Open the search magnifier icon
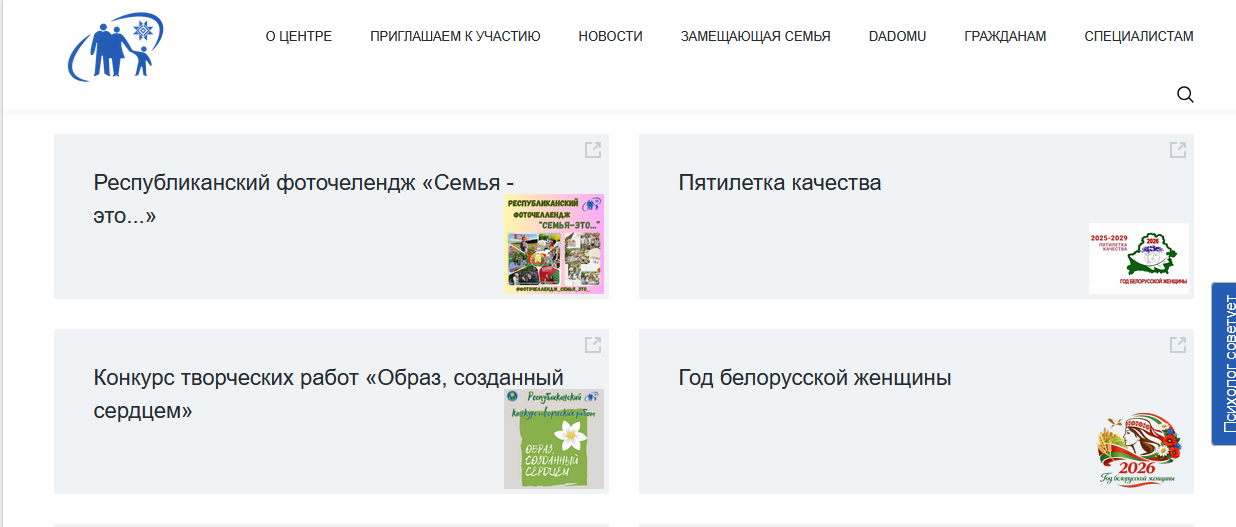Image resolution: width=1236 pixels, height=527 pixels. click(1185, 95)
